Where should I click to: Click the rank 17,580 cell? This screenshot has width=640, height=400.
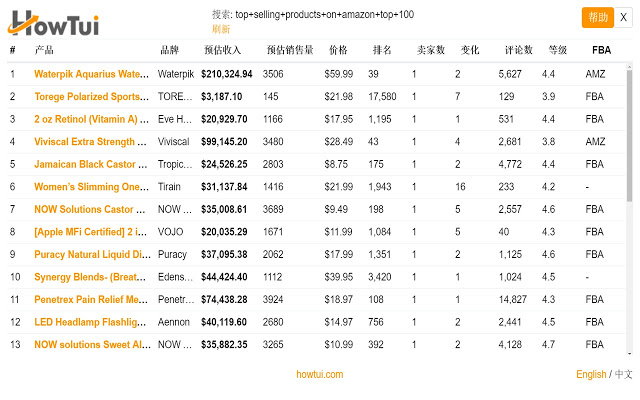click(382, 97)
